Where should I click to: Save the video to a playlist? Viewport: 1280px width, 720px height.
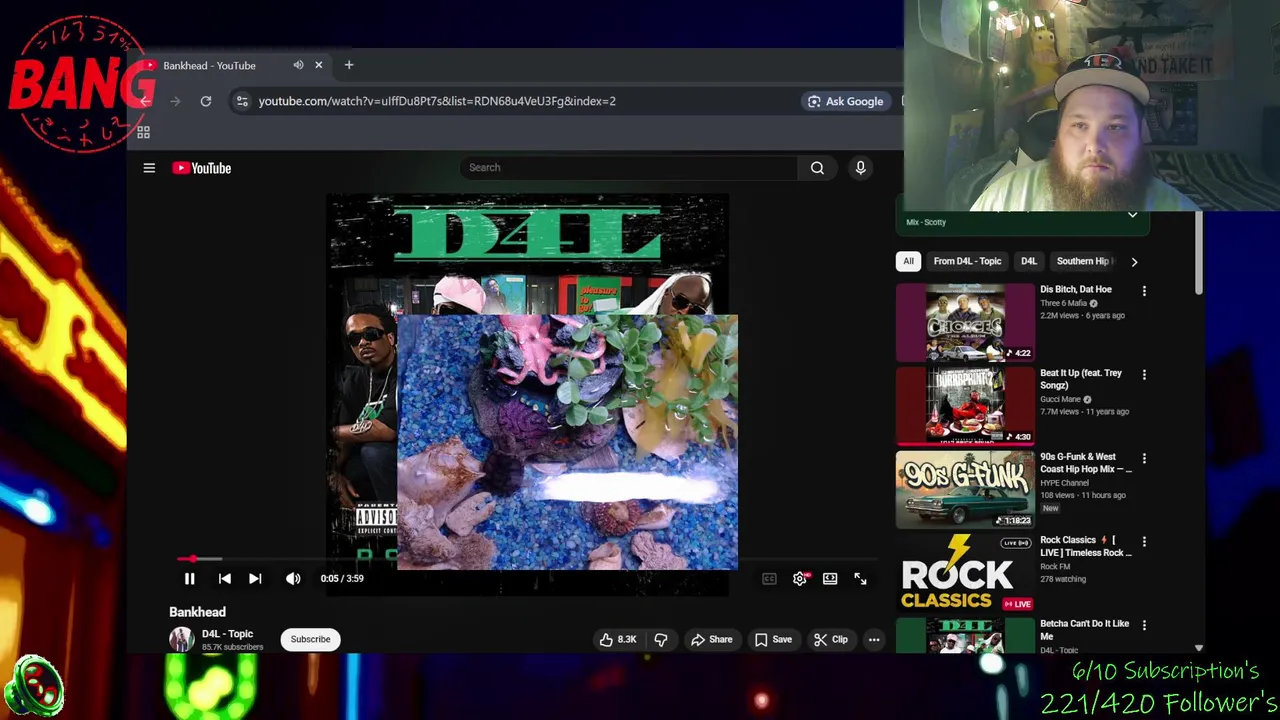773,639
